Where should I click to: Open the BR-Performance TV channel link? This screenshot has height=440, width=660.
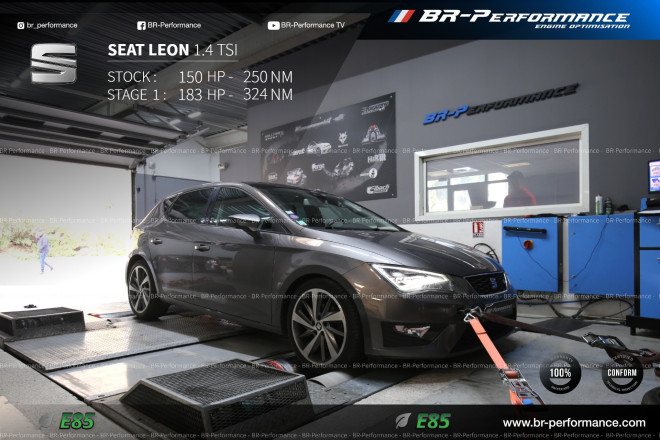[312, 25]
